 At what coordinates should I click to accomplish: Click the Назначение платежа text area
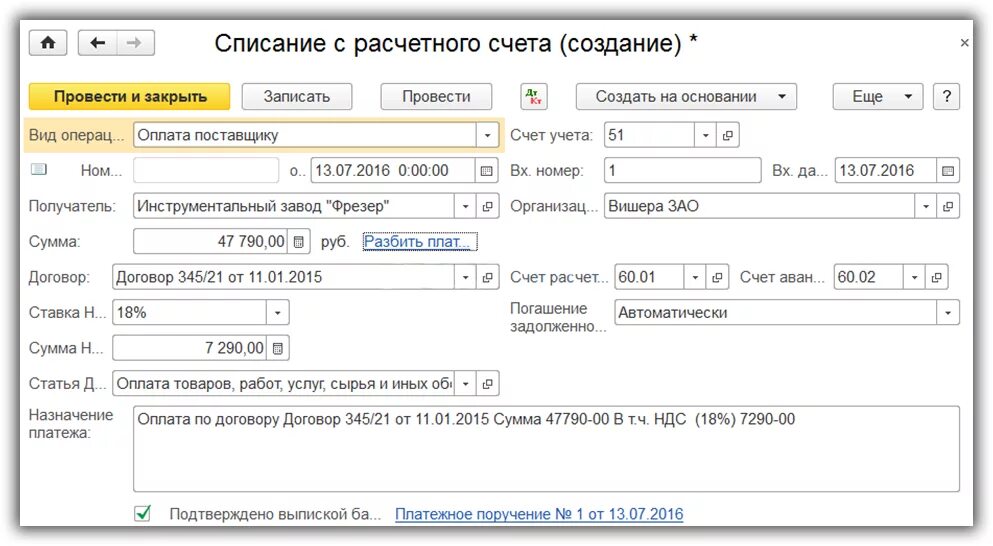click(x=546, y=449)
